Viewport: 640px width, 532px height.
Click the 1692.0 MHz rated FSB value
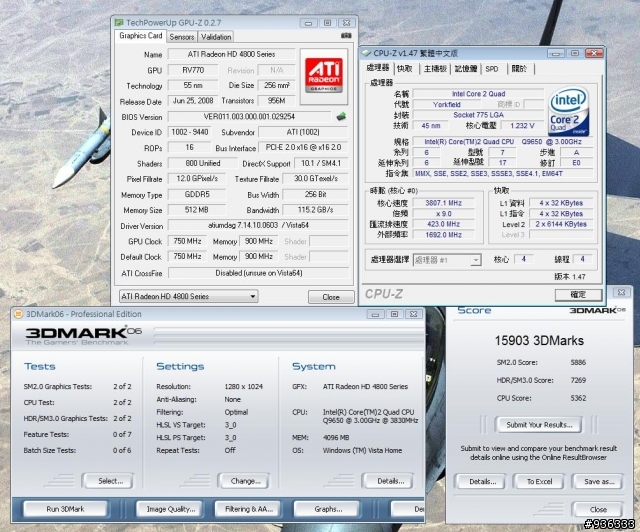(x=443, y=235)
